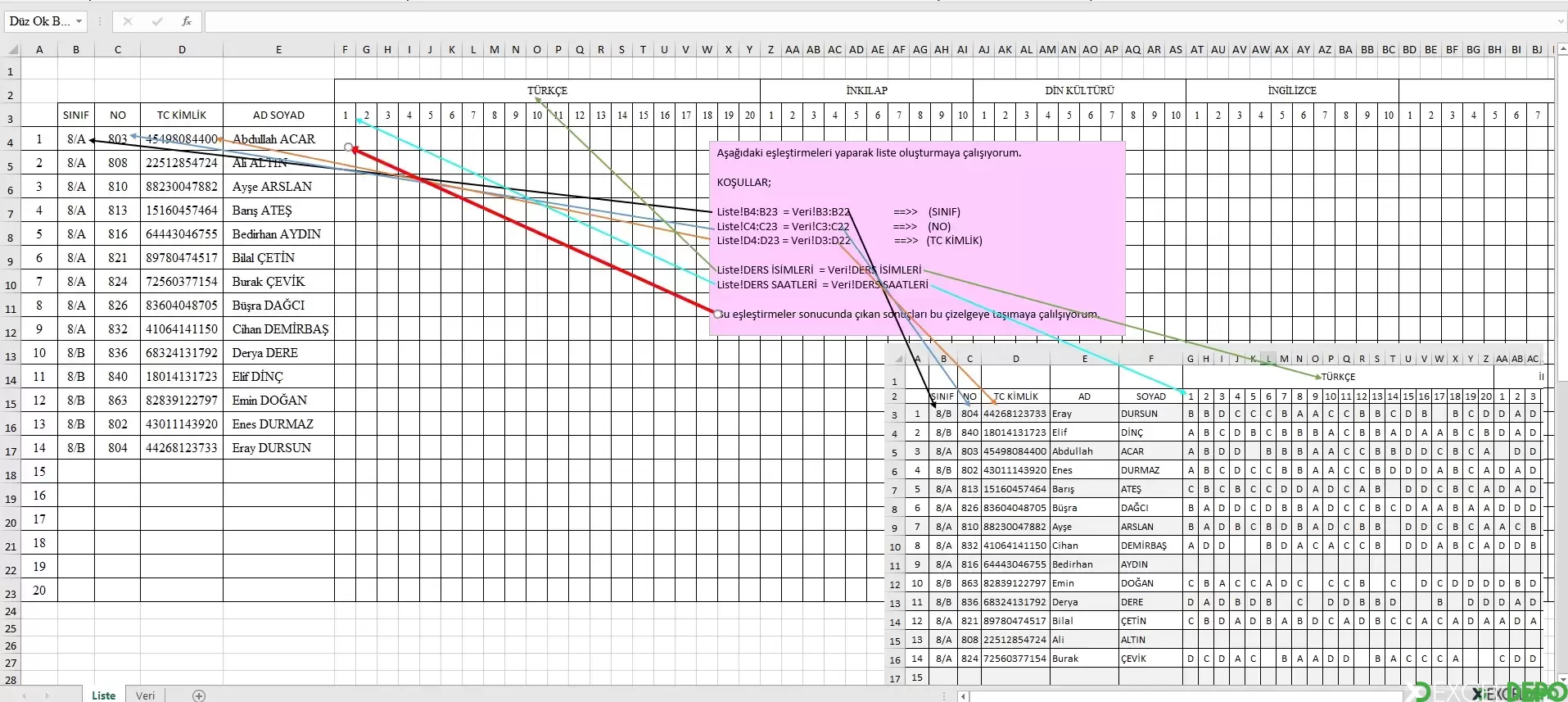Select cell with Burak ÇEVİK
This screenshot has height=702, width=1568.
[278, 282]
